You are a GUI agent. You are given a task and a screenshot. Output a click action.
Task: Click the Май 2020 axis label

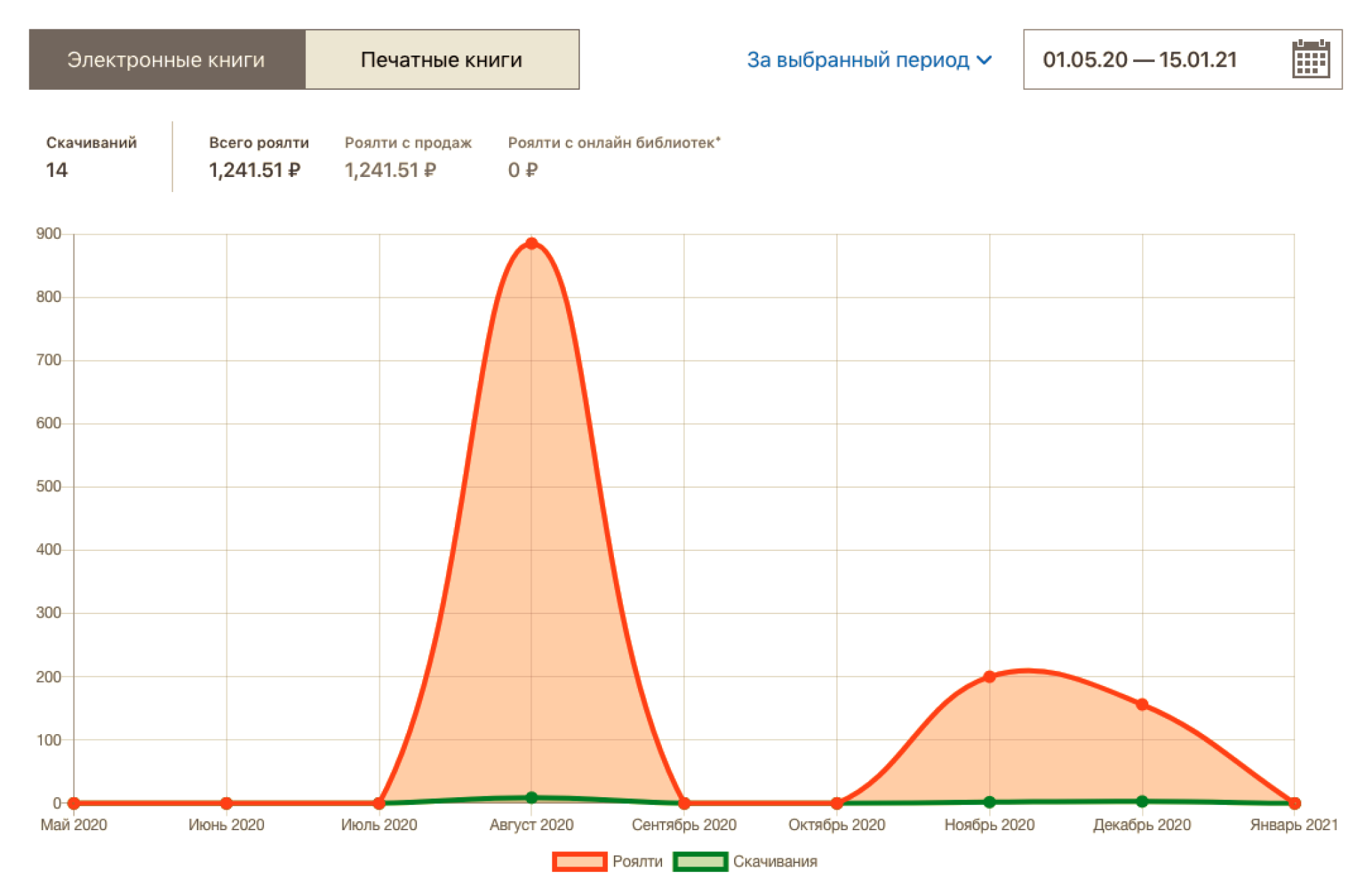click(x=74, y=825)
